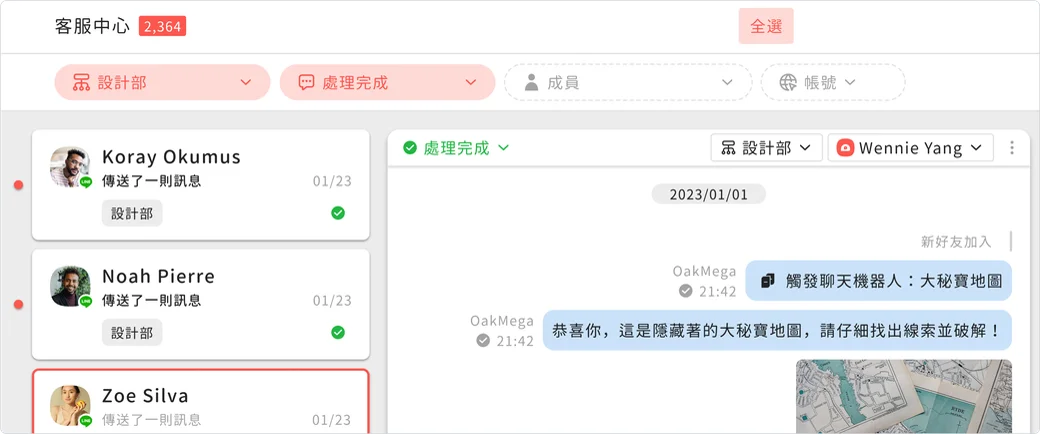Image resolution: width=1040 pixels, height=434 pixels.
Task: Click Koray Okumus avatar photo
Action: 70,167
